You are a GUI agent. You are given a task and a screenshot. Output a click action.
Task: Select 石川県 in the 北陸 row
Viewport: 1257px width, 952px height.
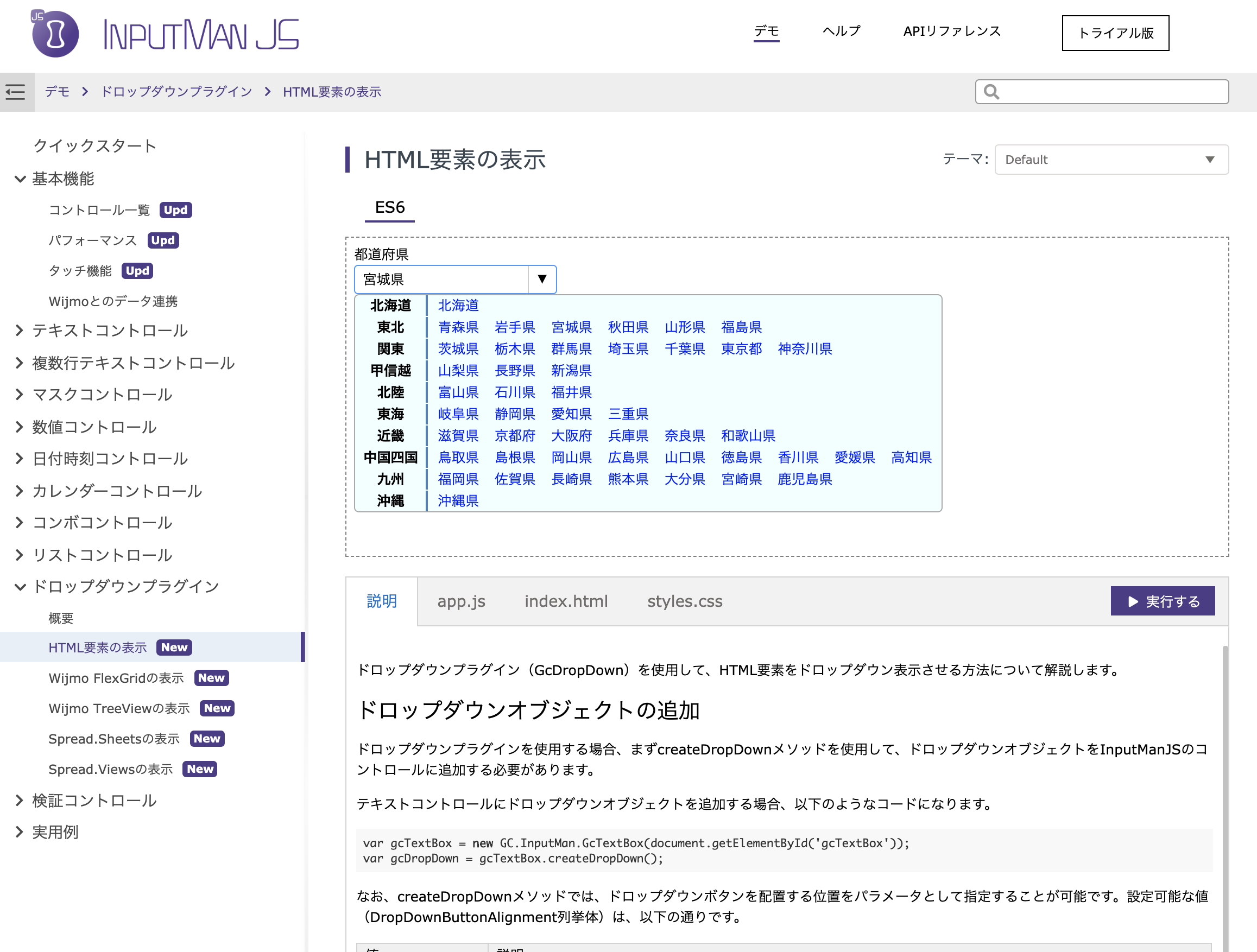coord(515,392)
